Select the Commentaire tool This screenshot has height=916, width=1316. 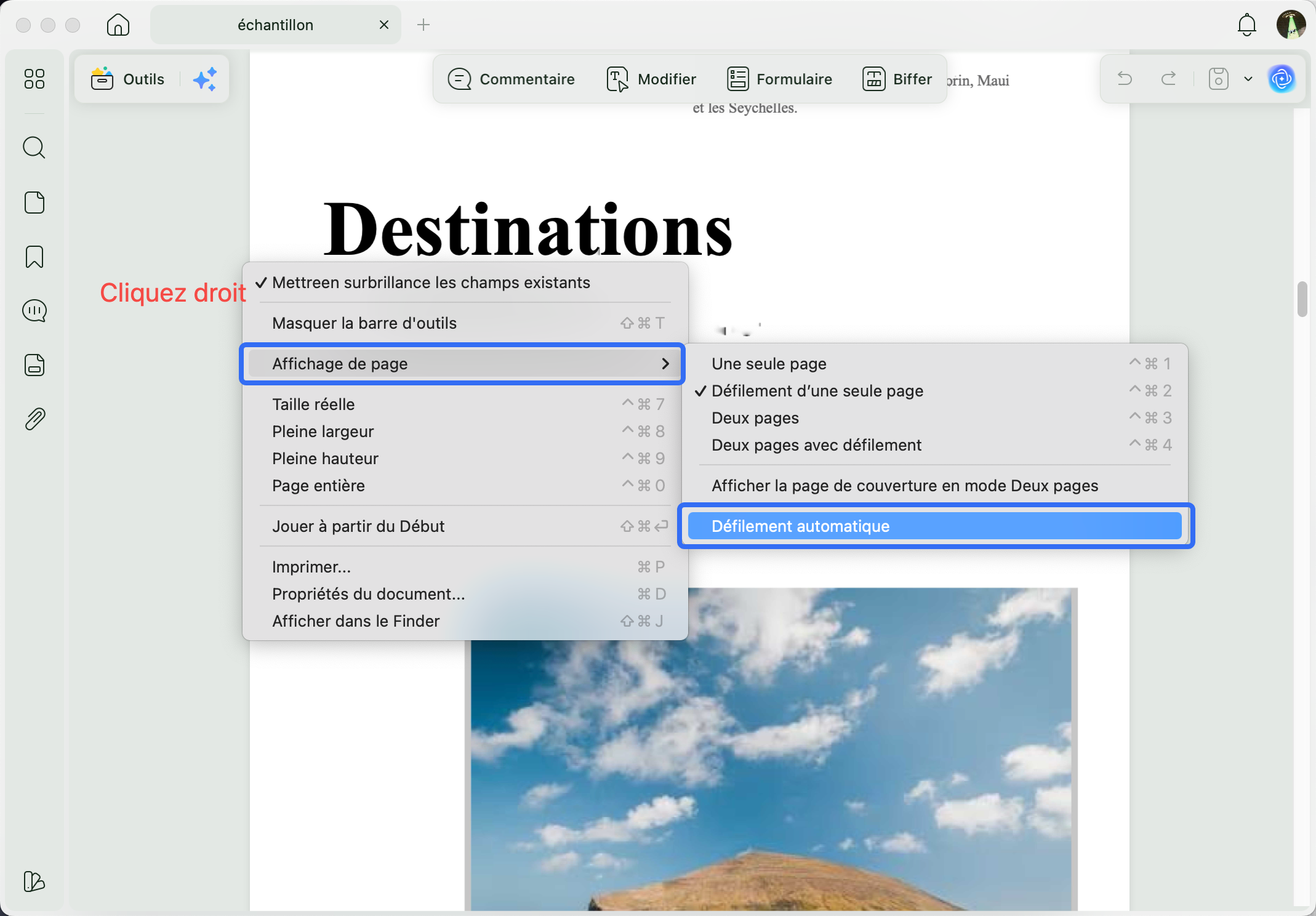coord(512,79)
